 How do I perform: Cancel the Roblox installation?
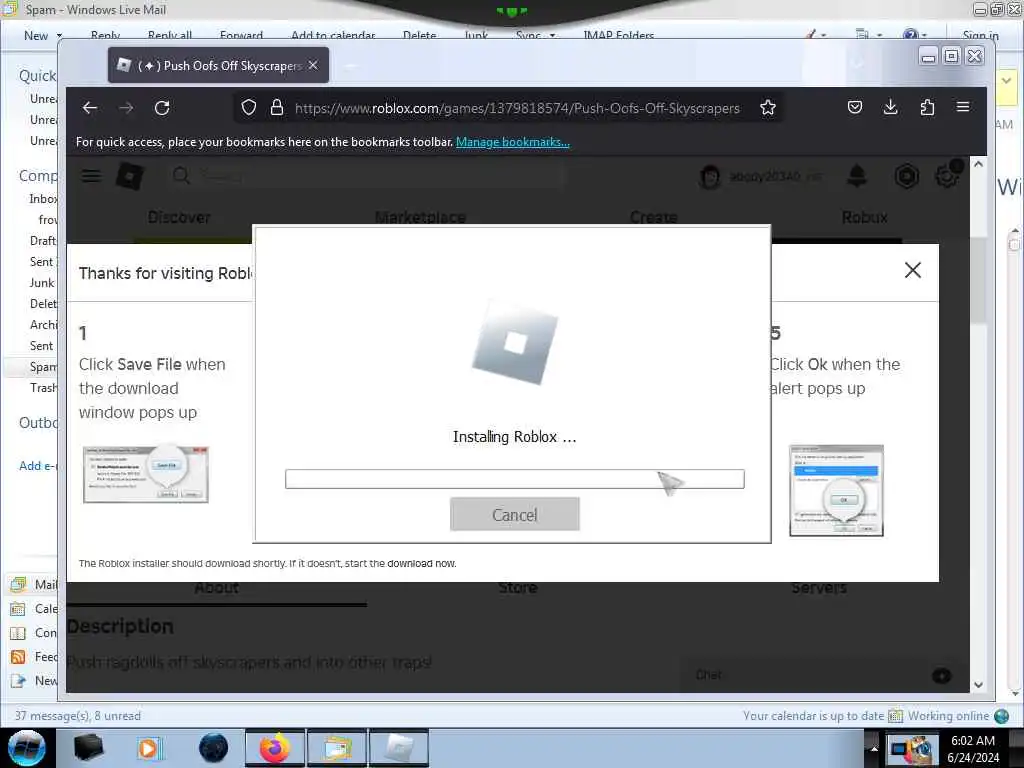[x=515, y=515]
